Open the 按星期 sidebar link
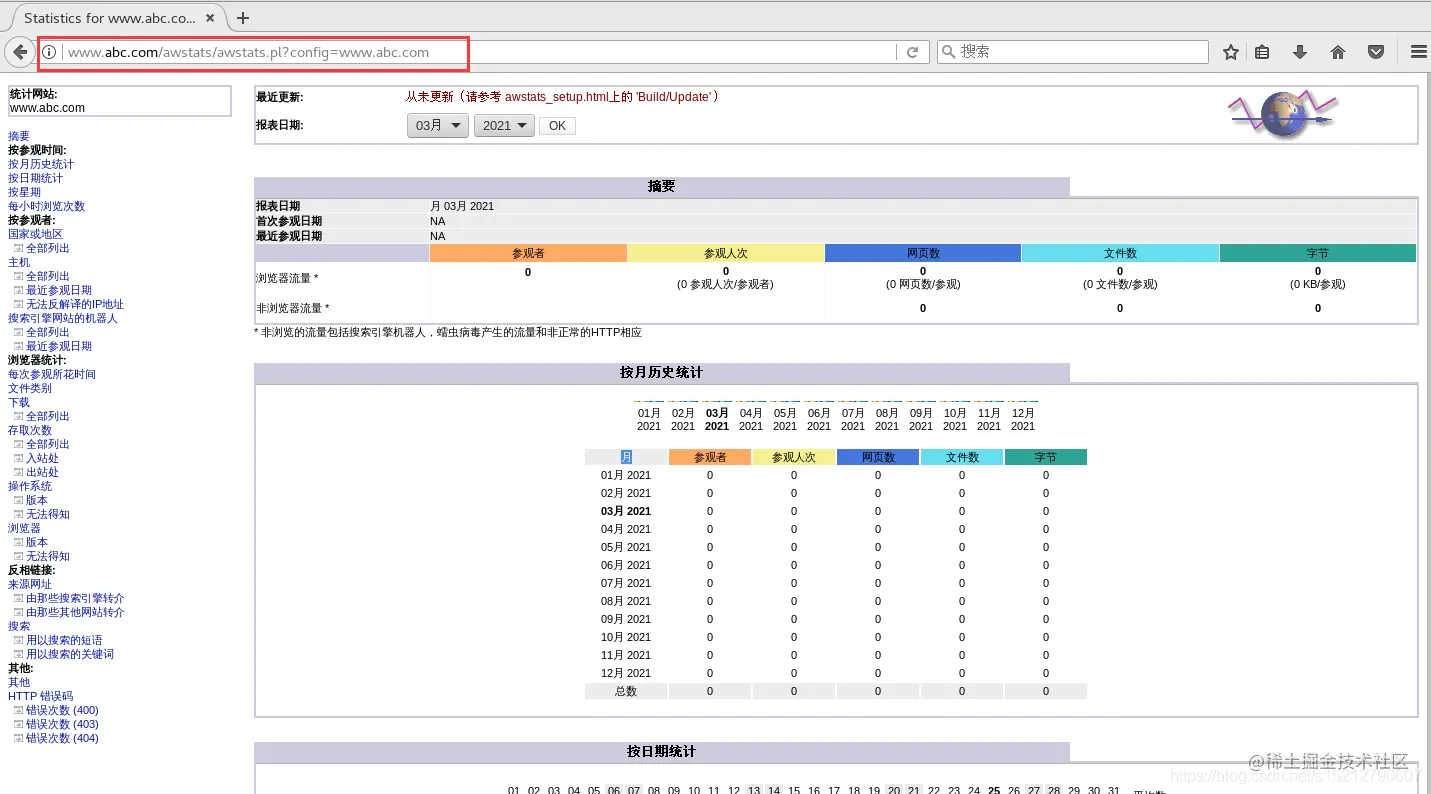 click(24, 192)
